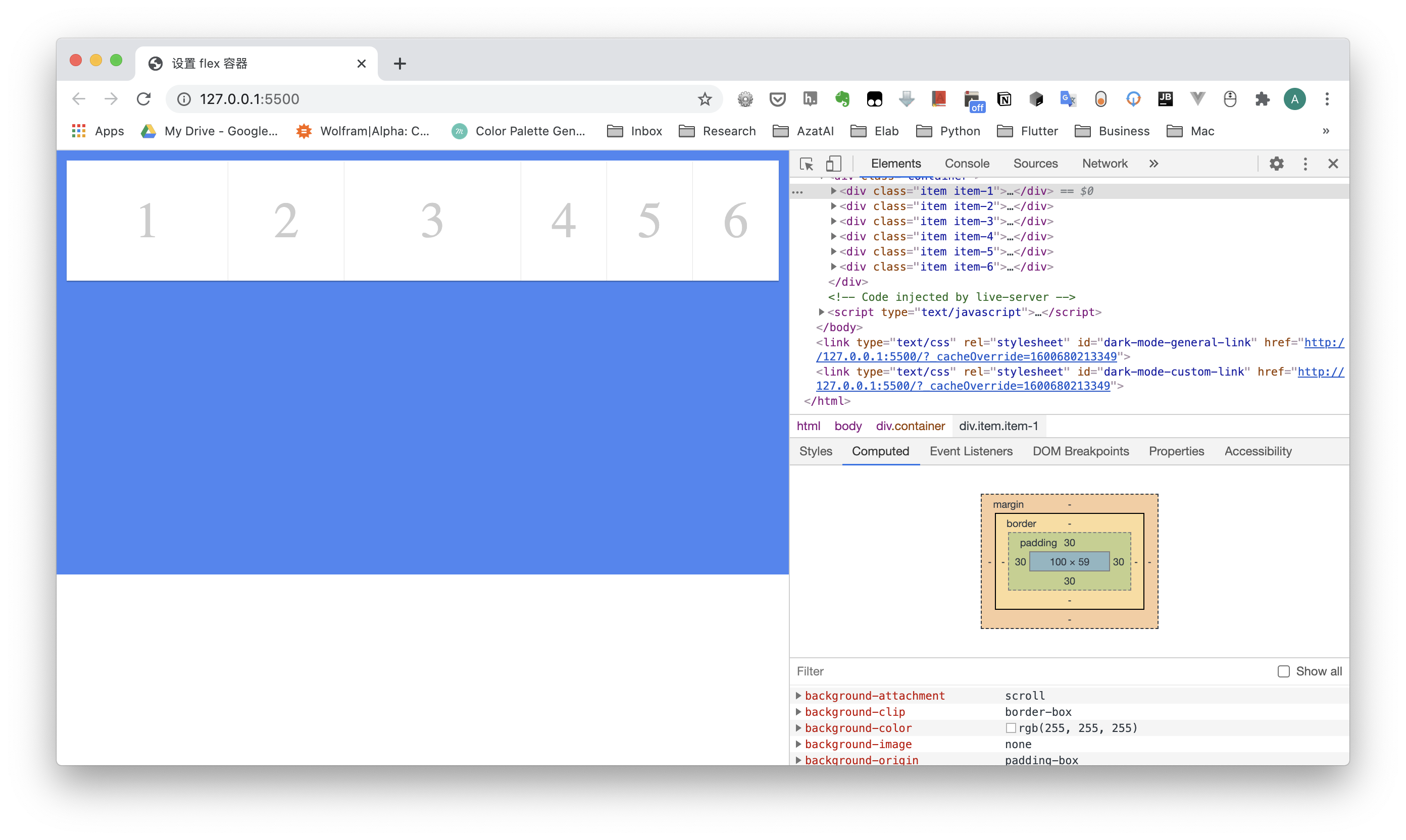
Task: Open DevTools settings gear
Action: [x=1276, y=164]
